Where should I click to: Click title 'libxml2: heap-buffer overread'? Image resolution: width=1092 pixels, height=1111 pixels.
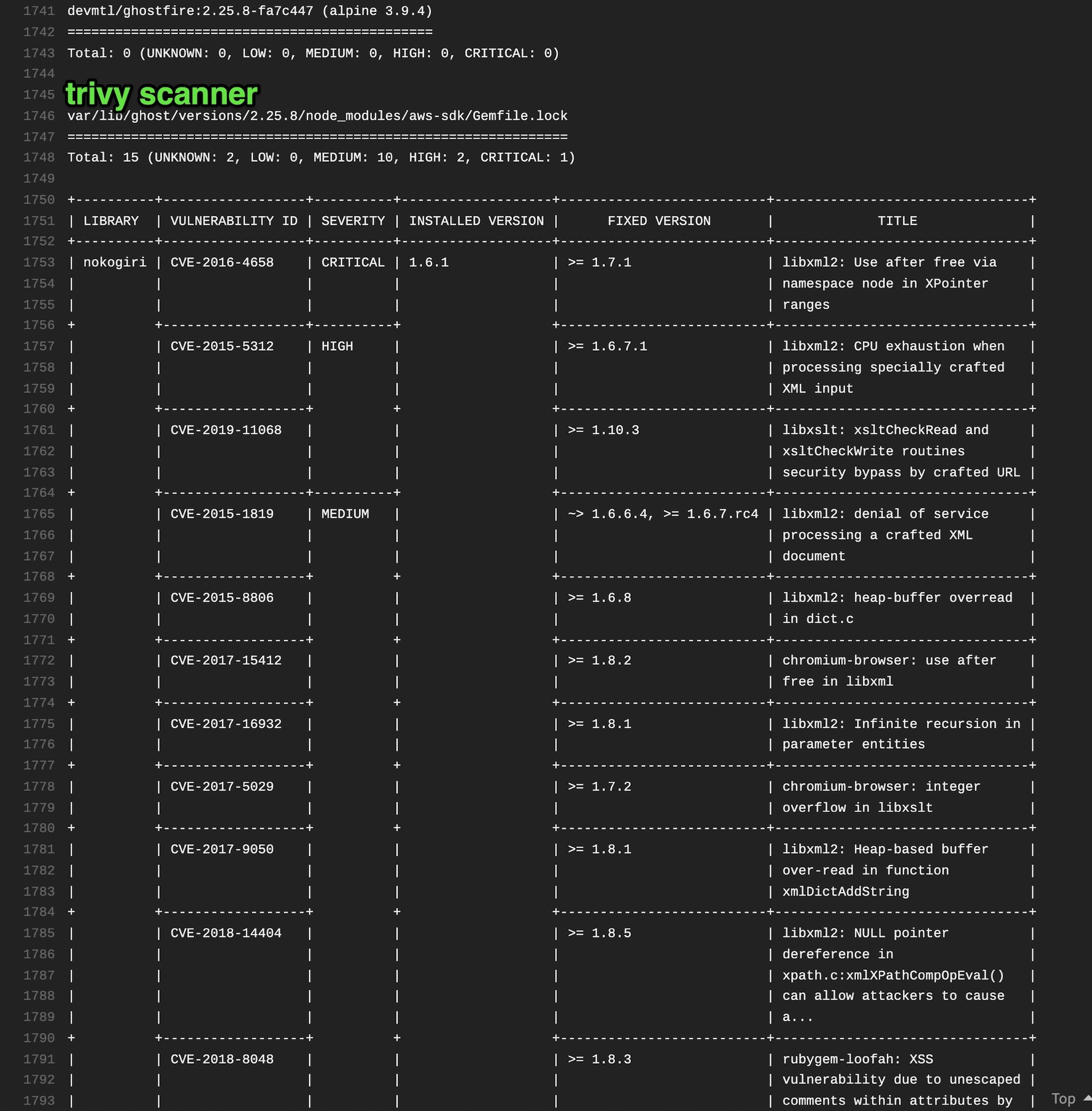point(897,598)
